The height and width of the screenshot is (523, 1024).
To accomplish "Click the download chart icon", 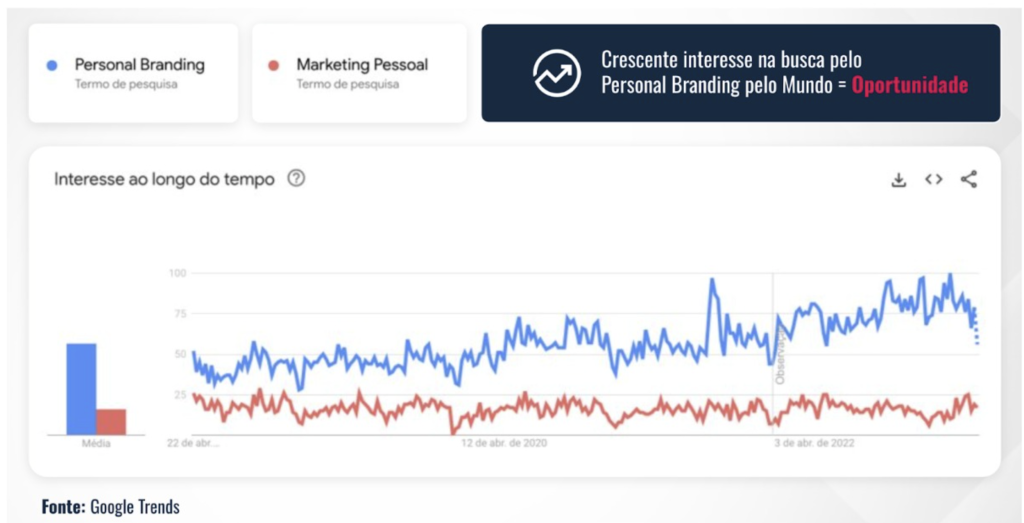I will [898, 180].
